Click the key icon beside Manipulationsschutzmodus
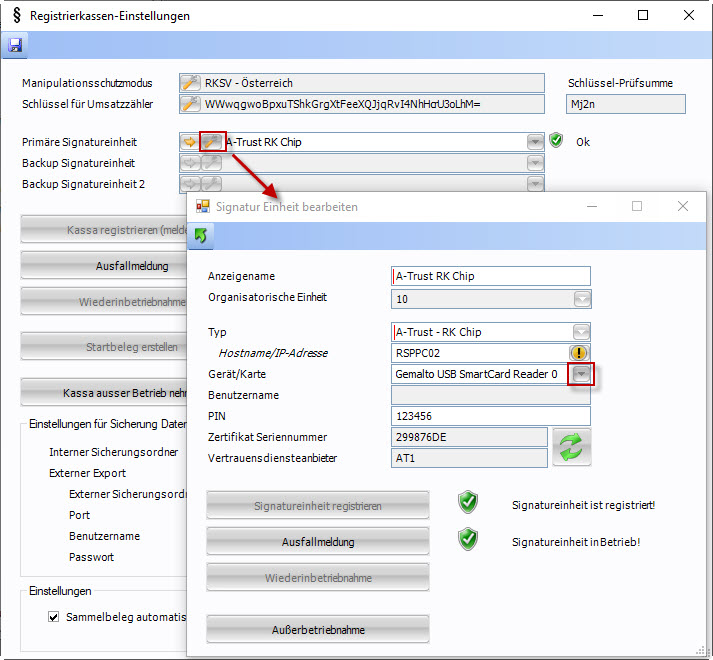The height and width of the screenshot is (660, 713). pyautogui.click(x=190, y=83)
